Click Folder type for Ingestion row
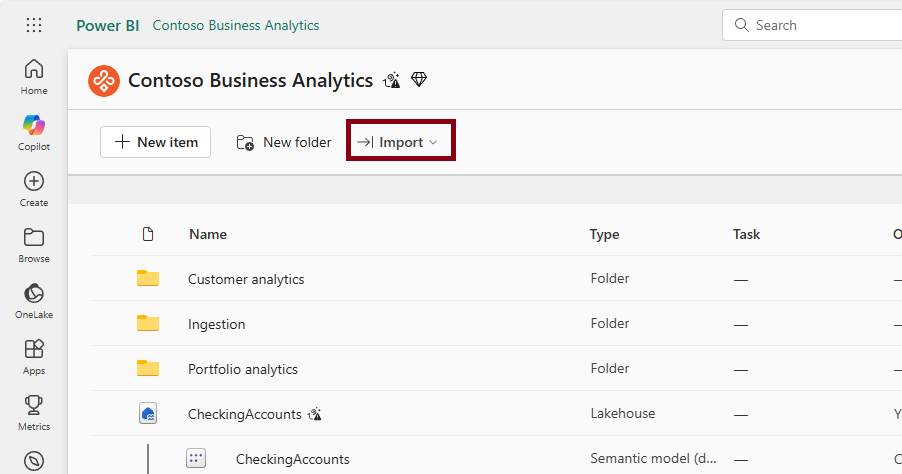 click(610, 323)
